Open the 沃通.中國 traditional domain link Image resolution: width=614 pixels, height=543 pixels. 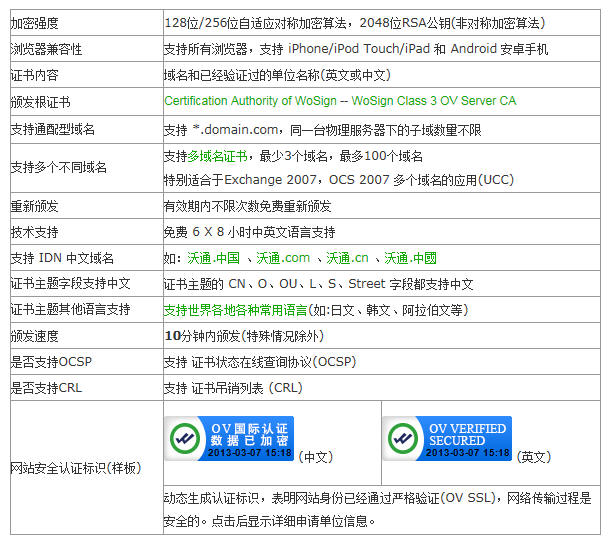tap(410, 258)
